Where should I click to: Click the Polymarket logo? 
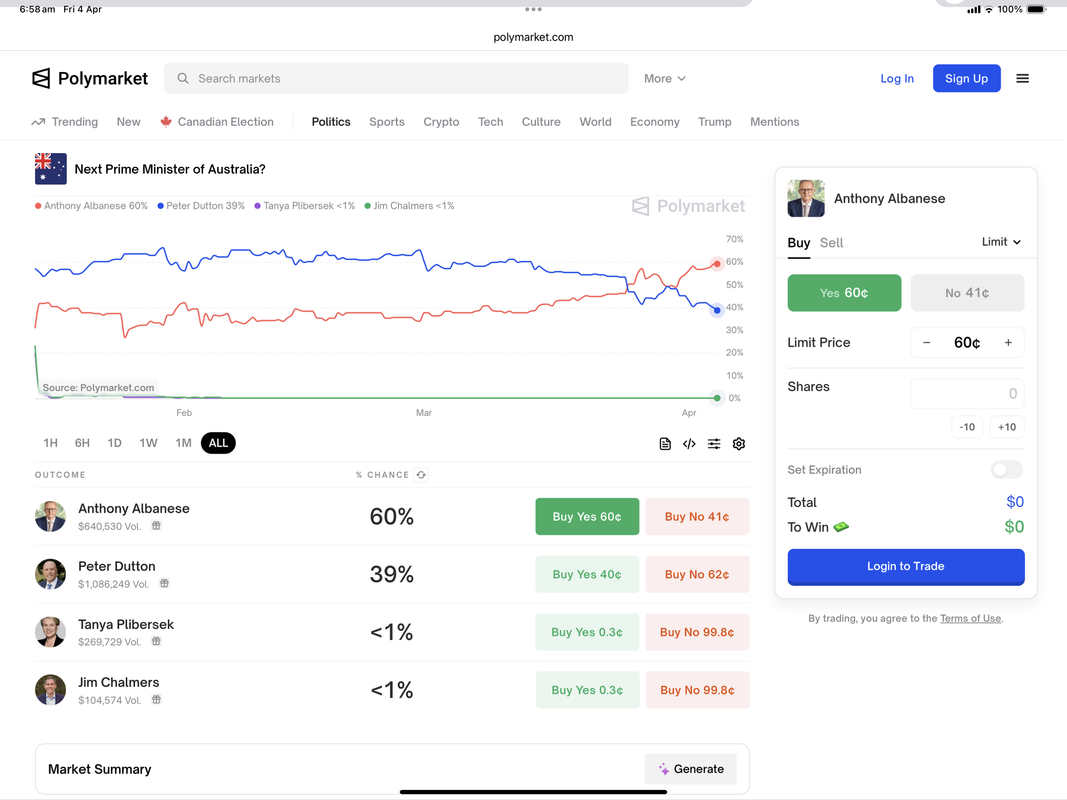[90, 78]
